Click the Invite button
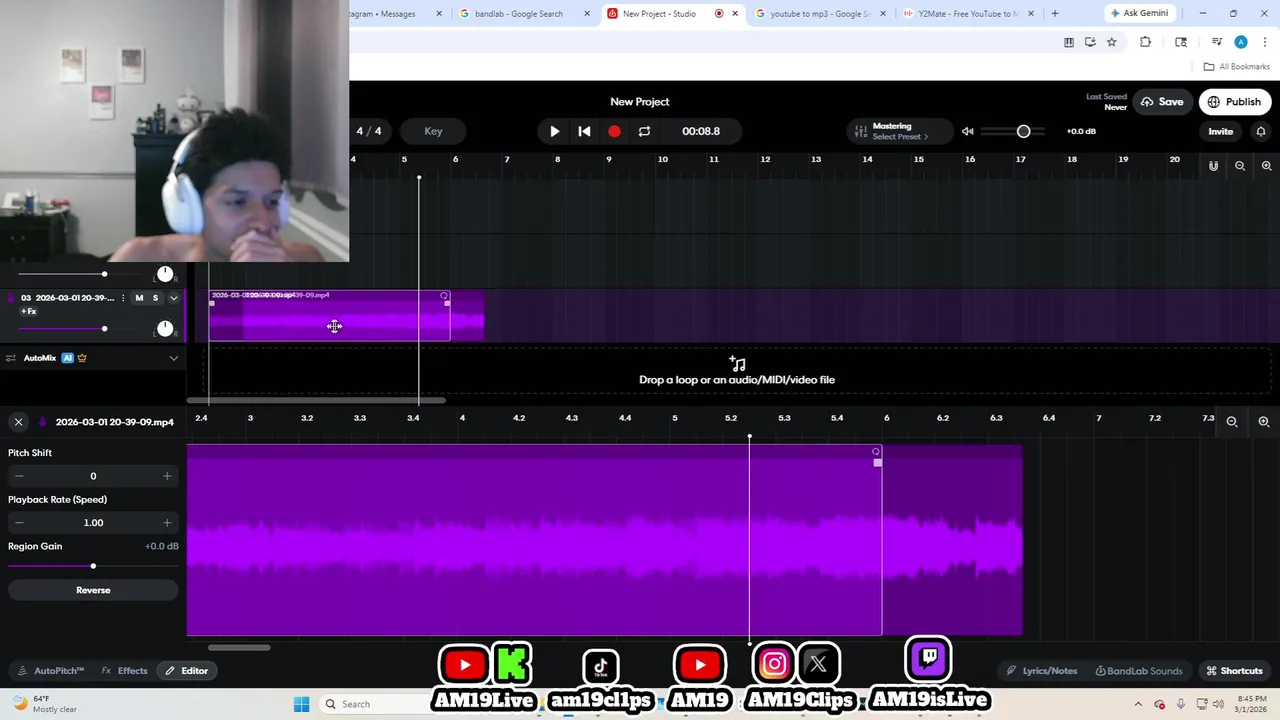 pyautogui.click(x=1220, y=131)
